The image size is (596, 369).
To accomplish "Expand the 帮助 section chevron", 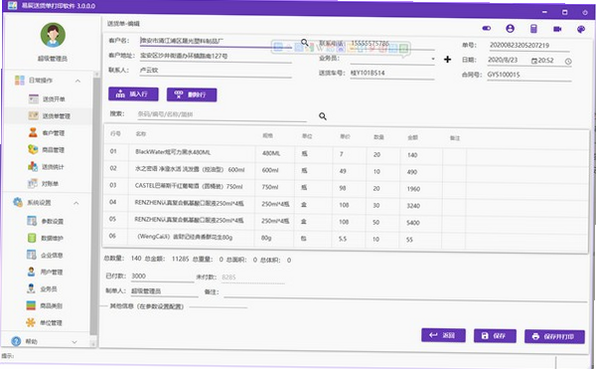I will (74, 342).
